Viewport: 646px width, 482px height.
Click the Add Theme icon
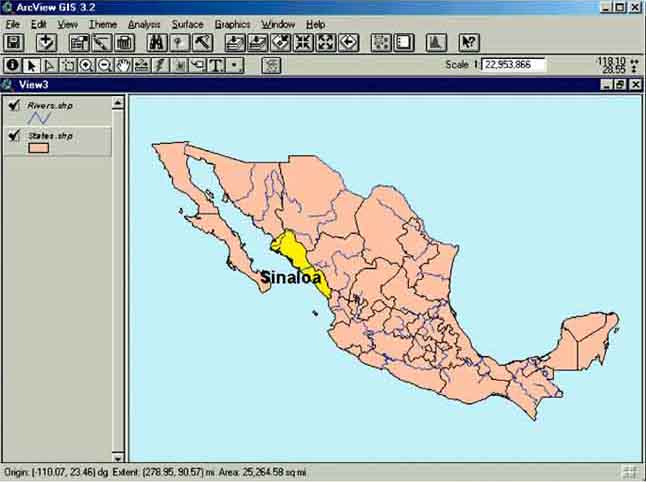coord(46,42)
